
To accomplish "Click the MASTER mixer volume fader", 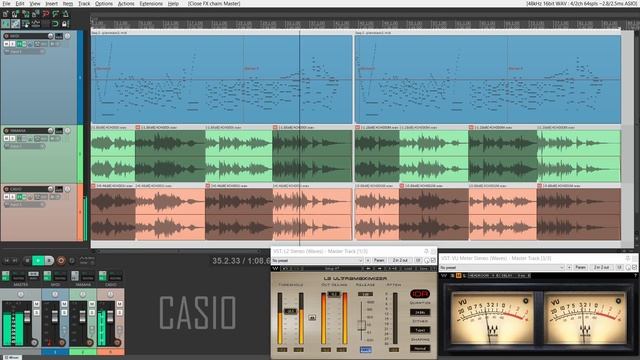I will point(27,317).
